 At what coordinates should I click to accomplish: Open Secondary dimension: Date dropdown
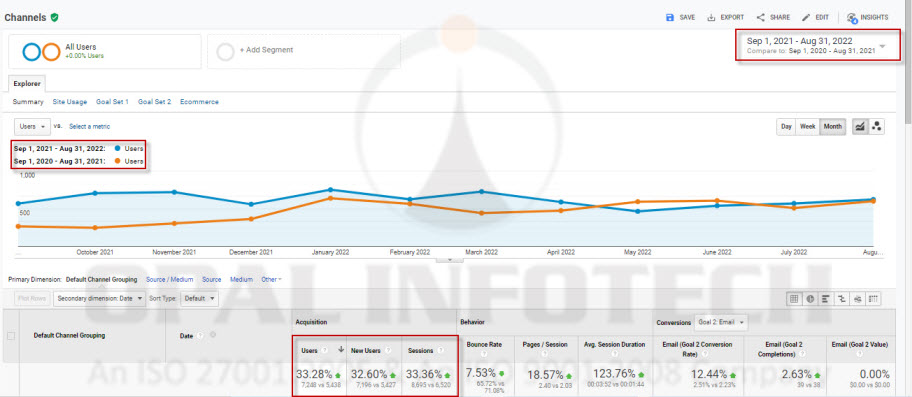99,299
